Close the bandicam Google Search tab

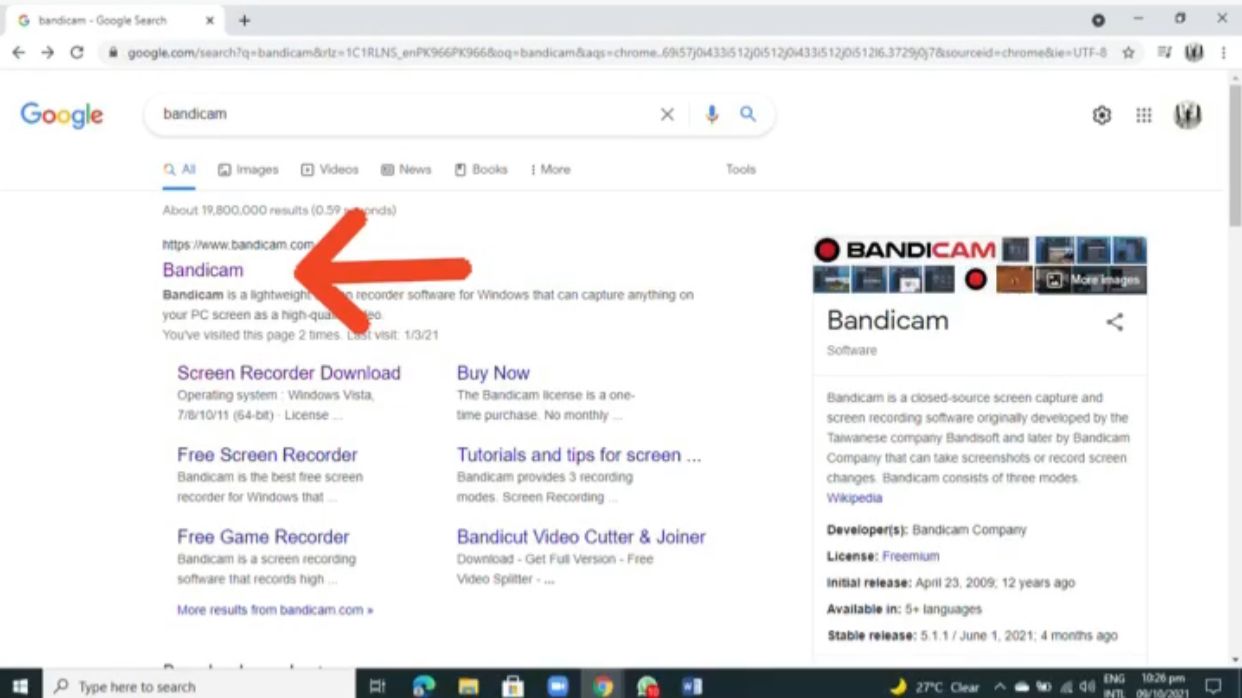[210, 20]
